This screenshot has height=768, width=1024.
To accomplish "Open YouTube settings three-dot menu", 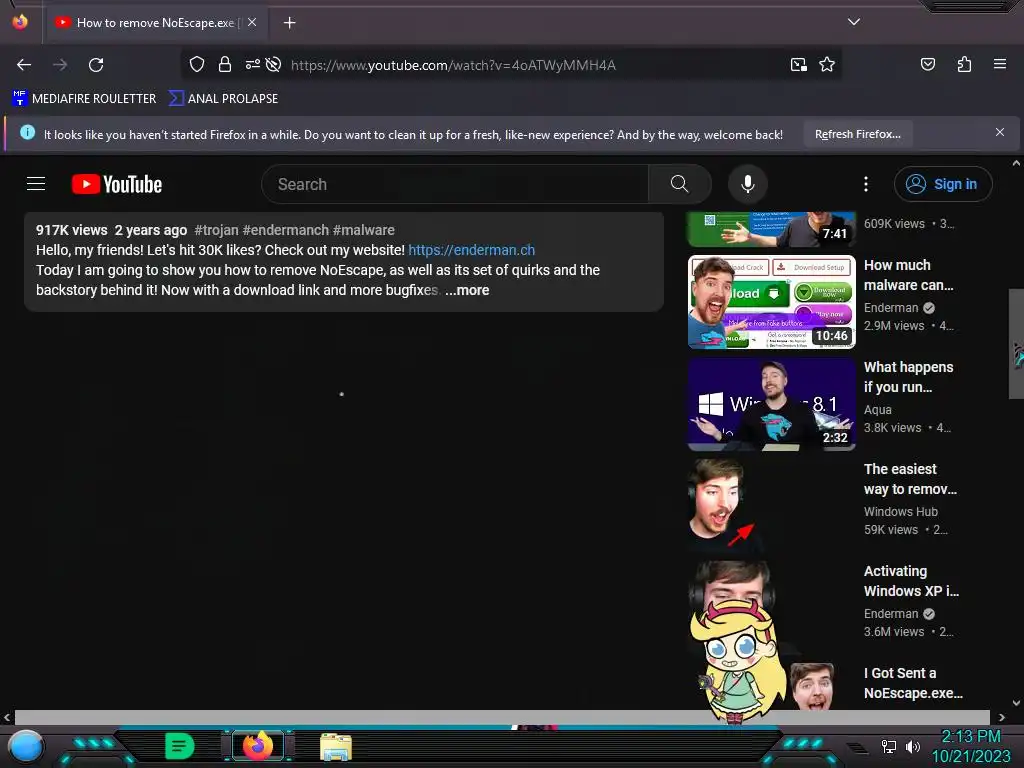I will (x=866, y=184).
